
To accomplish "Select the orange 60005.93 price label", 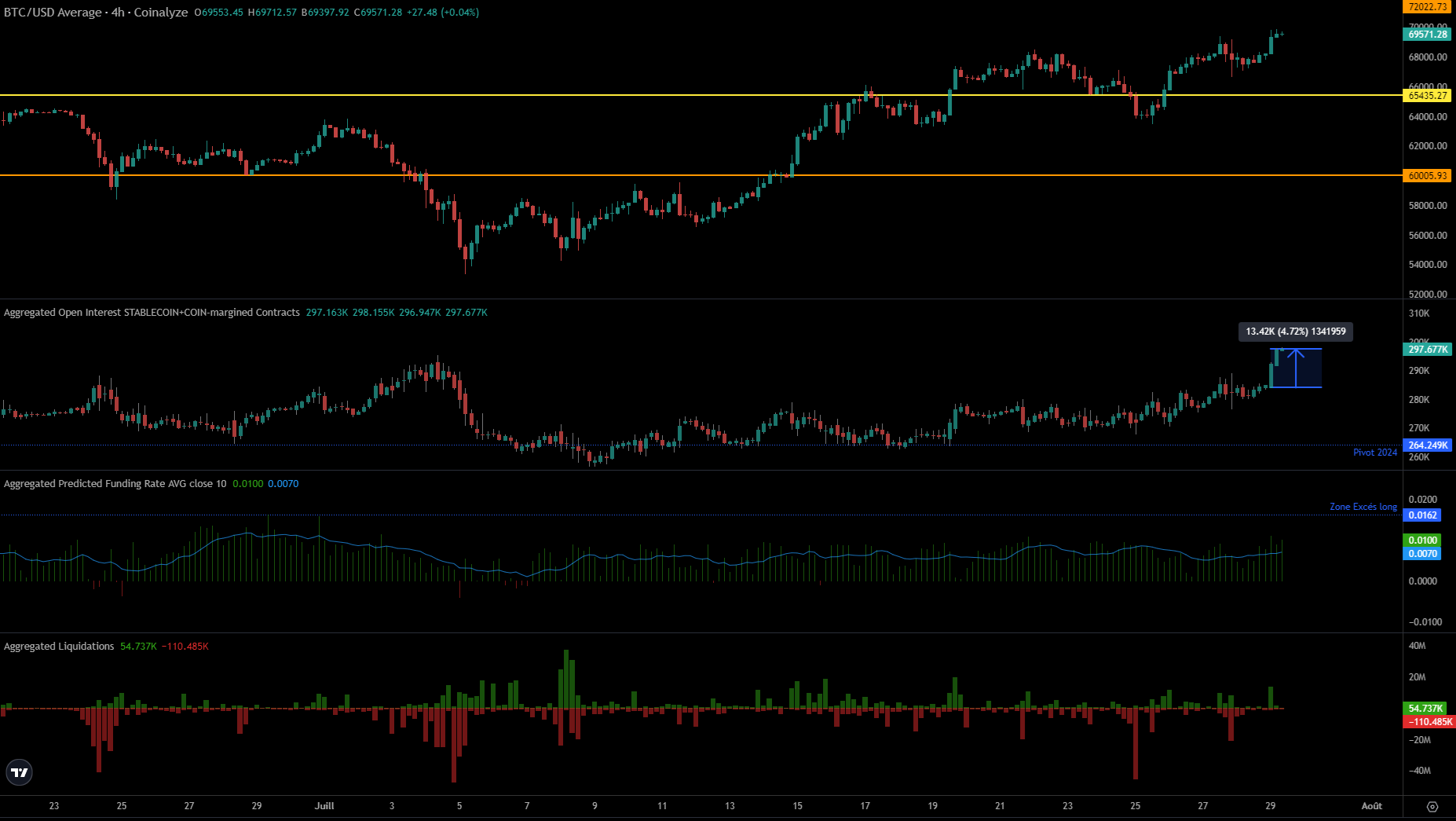I will [1427, 176].
